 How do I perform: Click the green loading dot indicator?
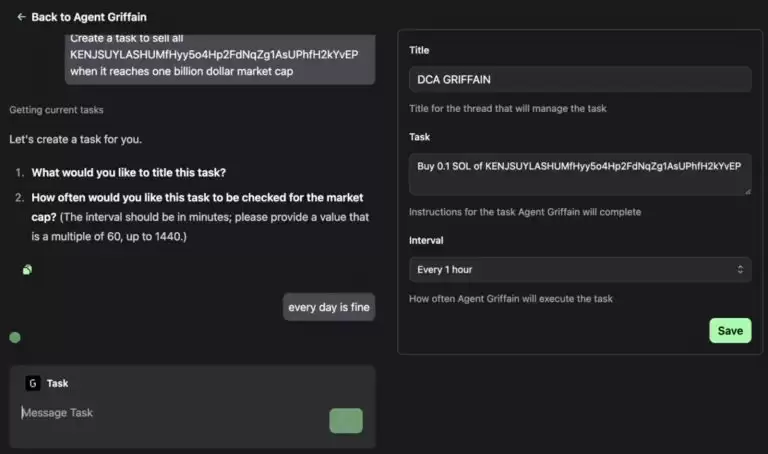tap(15, 337)
